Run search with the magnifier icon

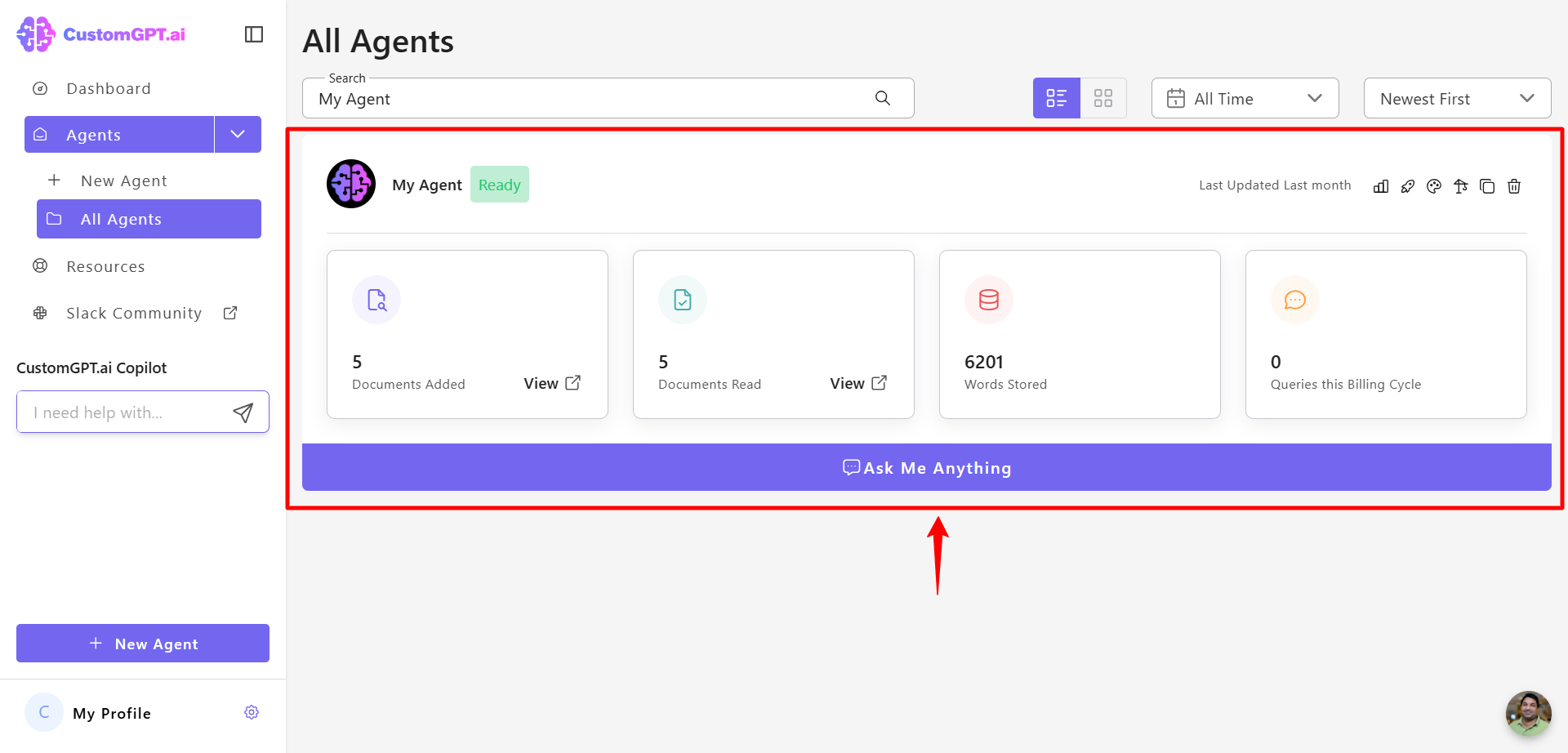[x=883, y=98]
